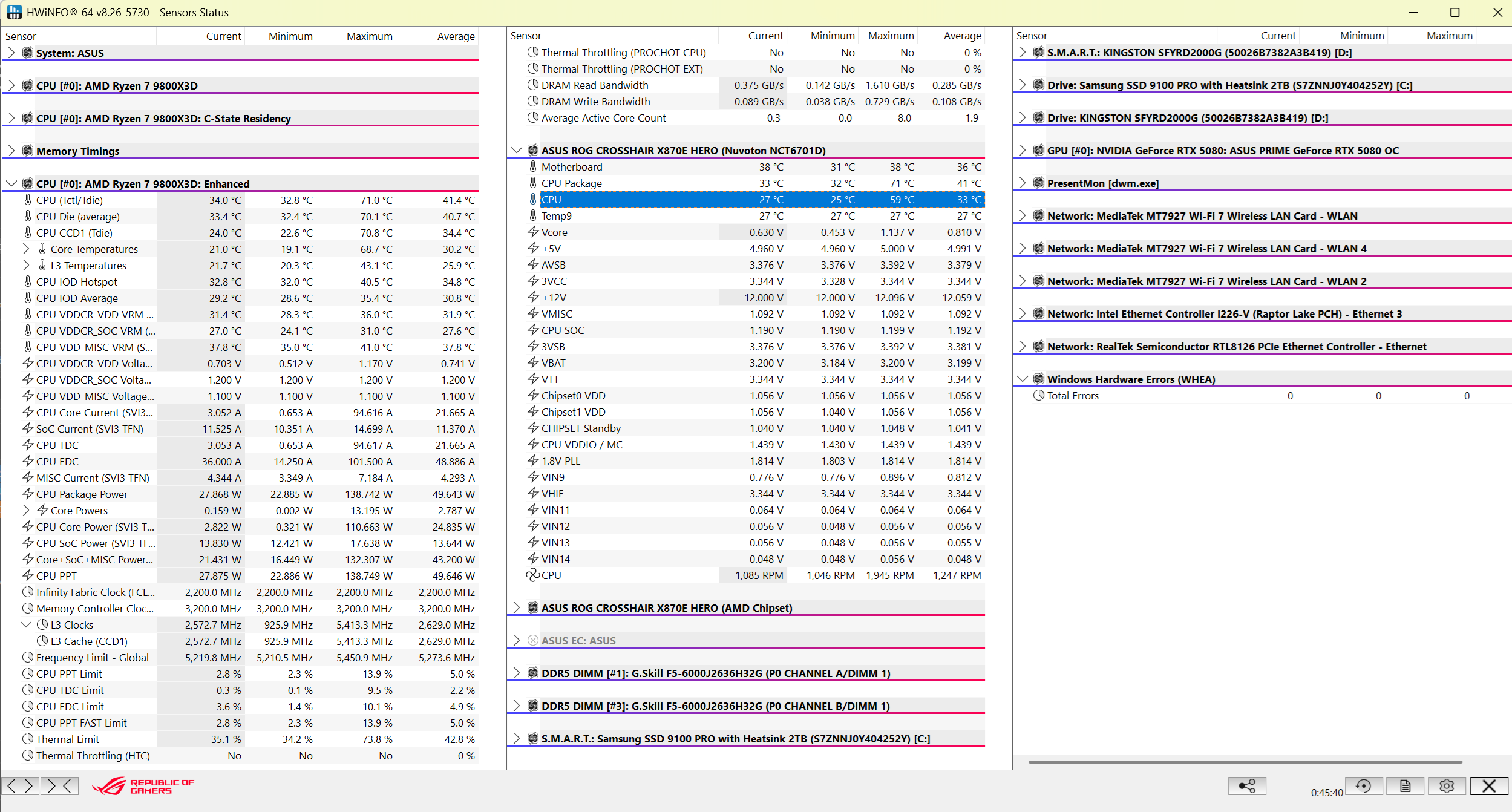
Task: Click the Current column header in the left panel
Action: 200,36
